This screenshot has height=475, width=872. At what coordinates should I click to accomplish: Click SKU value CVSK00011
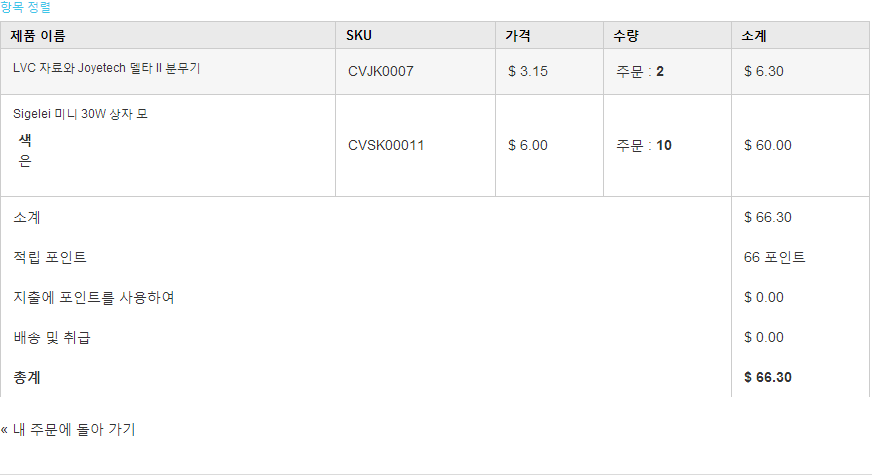coord(386,145)
